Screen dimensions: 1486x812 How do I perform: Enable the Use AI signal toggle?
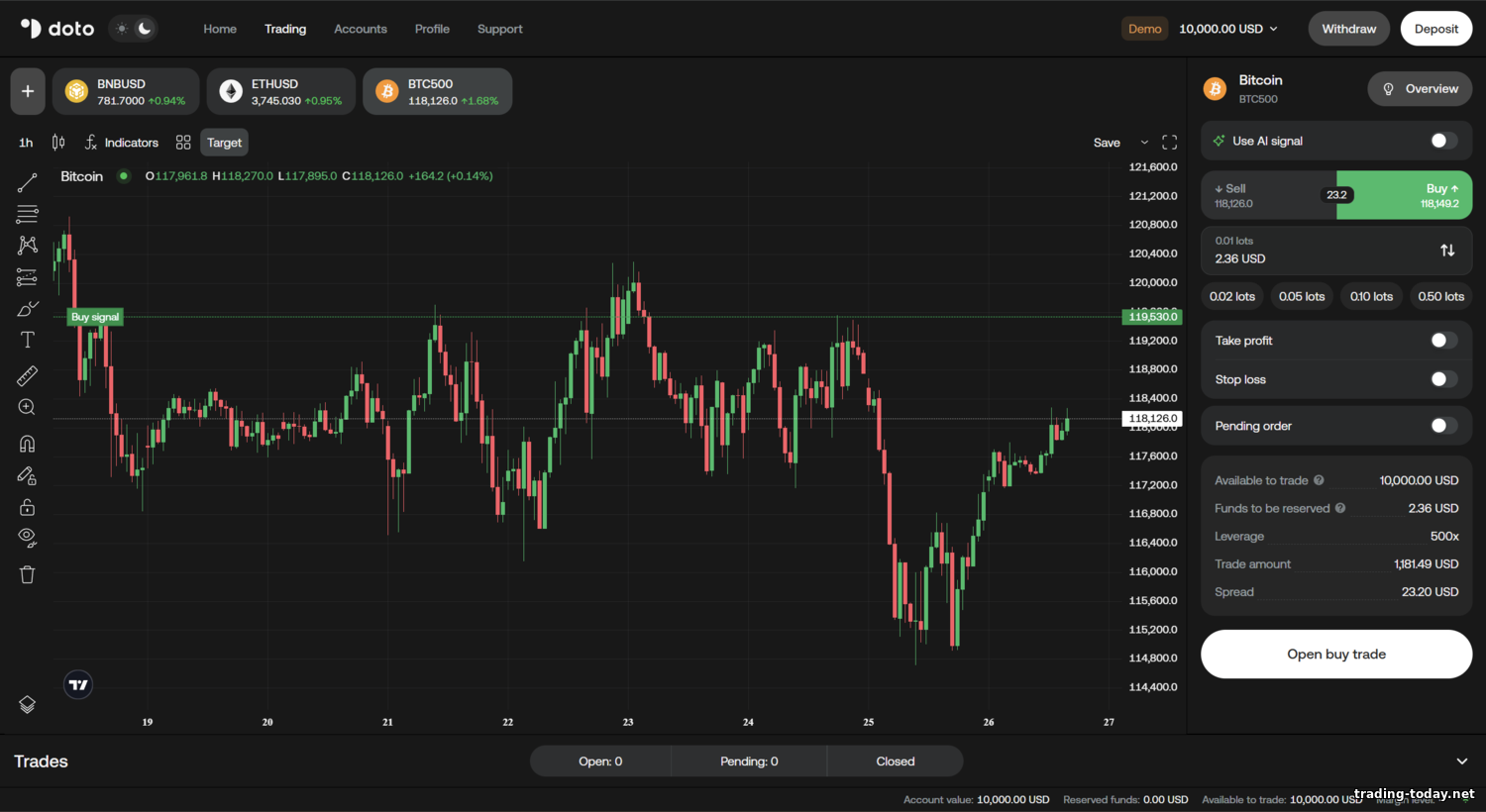[1443, 141]
